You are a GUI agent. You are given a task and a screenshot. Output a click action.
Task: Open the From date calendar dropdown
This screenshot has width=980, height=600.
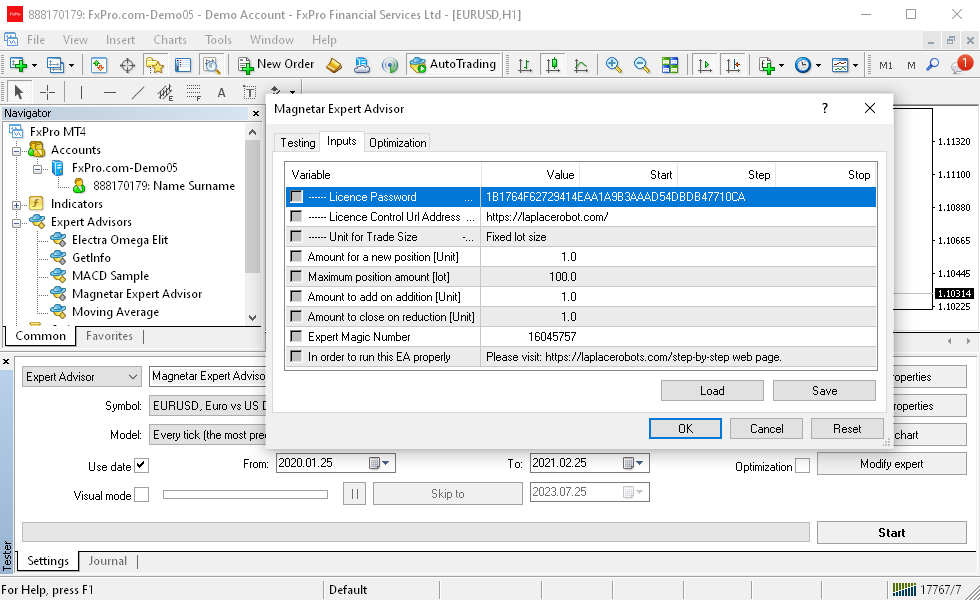point(380,463)
